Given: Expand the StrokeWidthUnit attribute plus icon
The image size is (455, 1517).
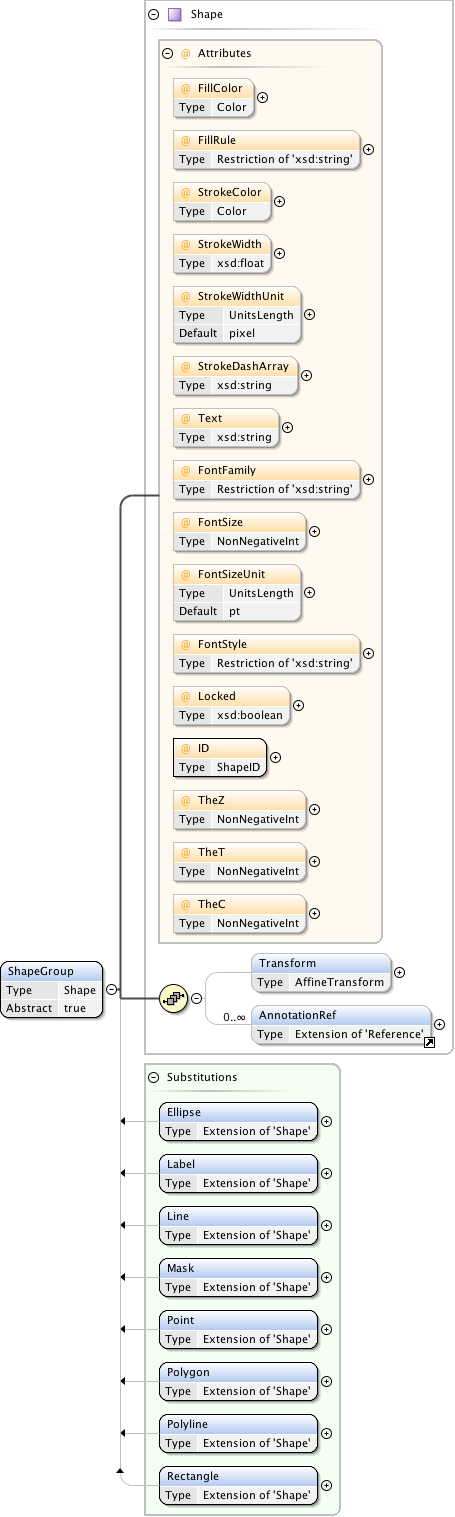Looking at the screenshot, I should 309,314.
